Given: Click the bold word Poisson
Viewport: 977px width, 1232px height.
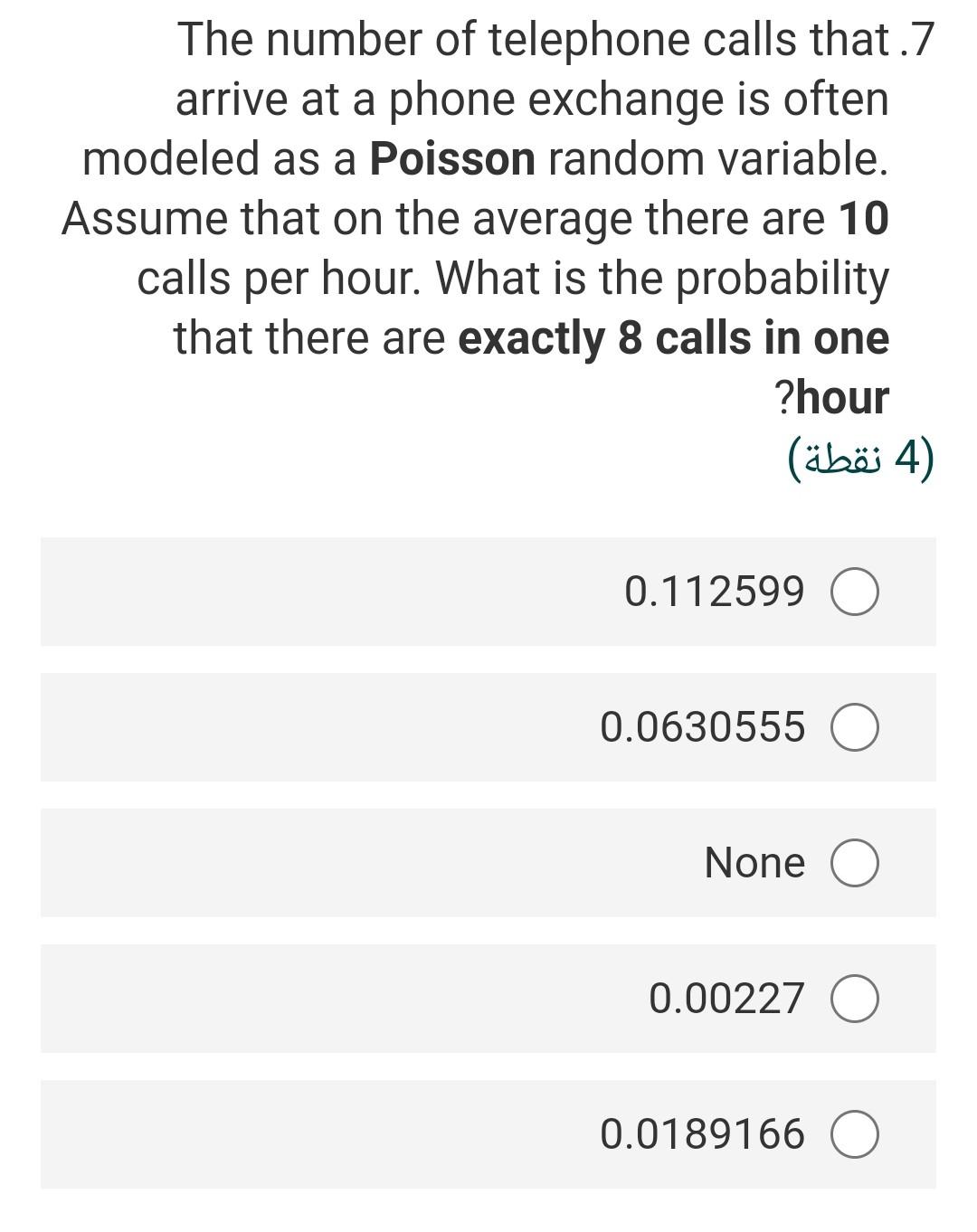Looking at the screenshot, I should click(452, 159).
